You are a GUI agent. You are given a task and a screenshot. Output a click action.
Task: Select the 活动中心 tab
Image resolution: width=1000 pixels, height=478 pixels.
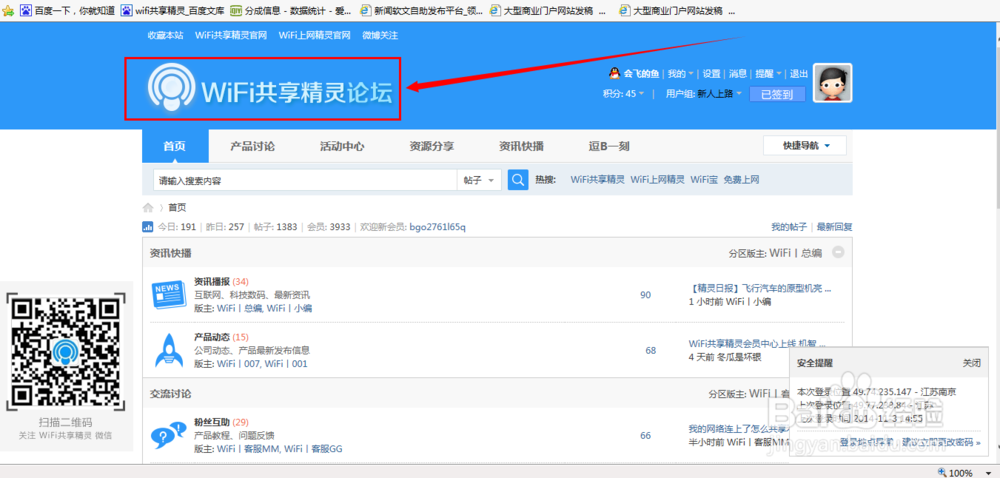342,146
